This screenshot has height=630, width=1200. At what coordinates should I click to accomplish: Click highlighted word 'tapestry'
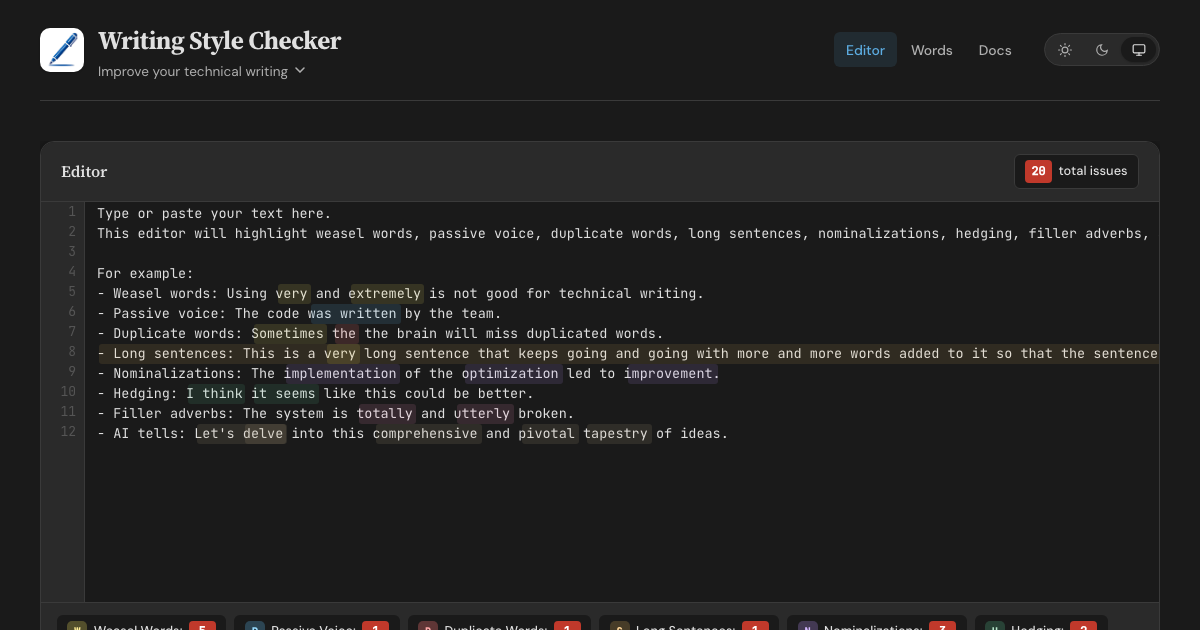tap(616, 433)
